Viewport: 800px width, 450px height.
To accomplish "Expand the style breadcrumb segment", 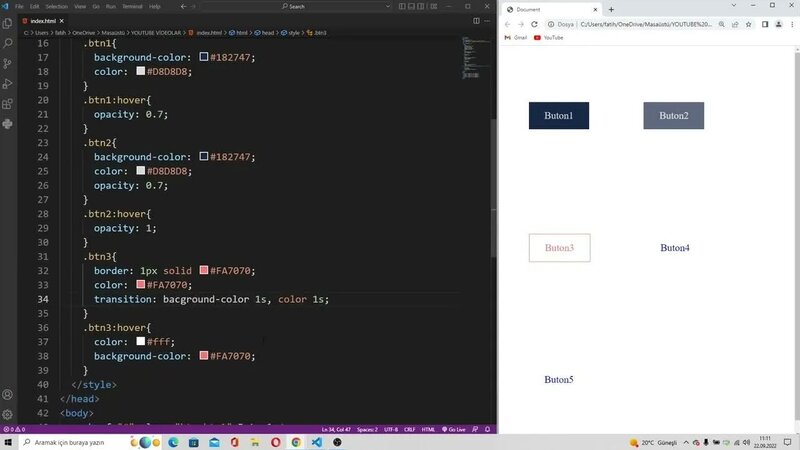I will click(293, 33).
